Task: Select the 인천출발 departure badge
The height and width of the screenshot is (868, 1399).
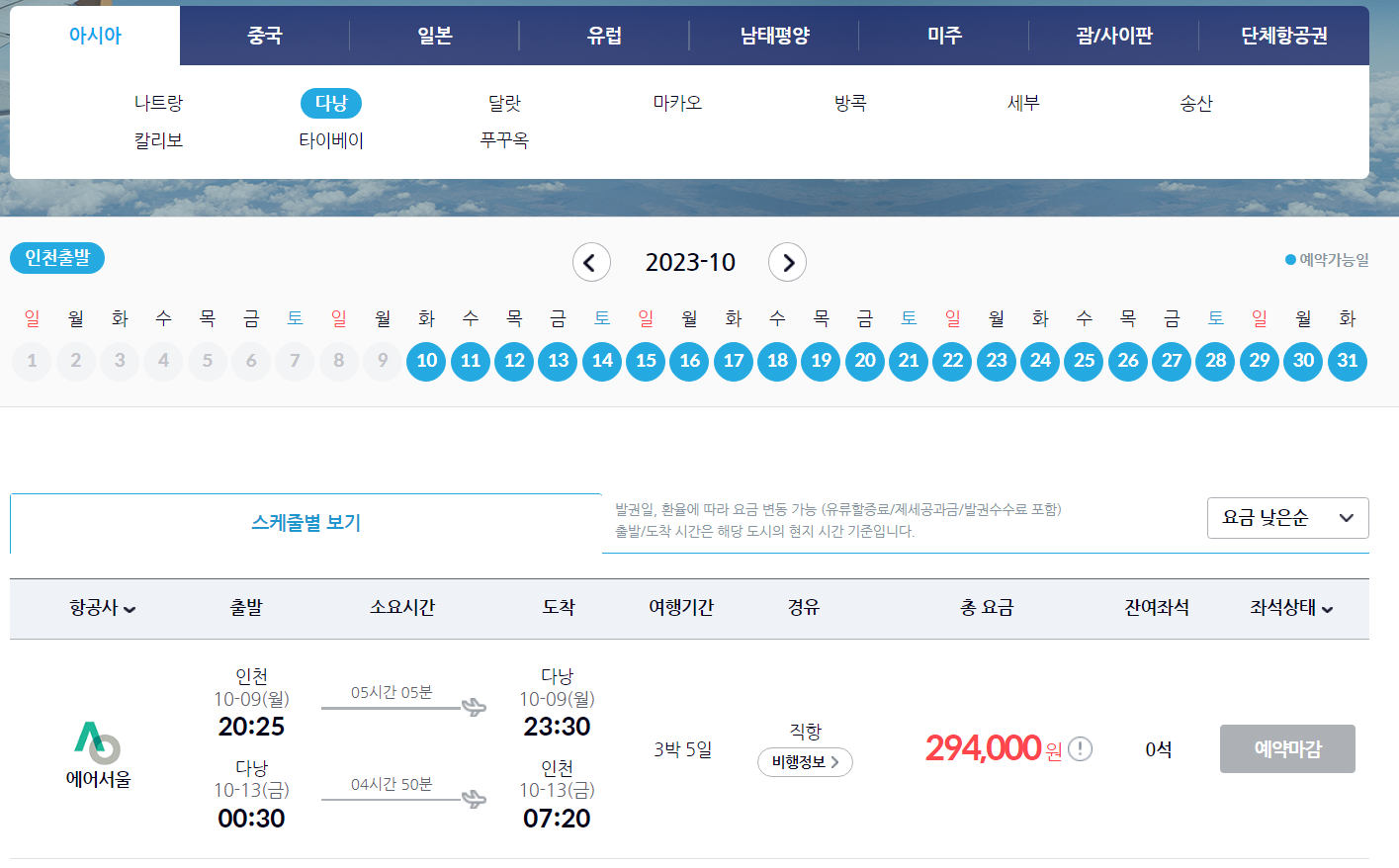Action: tap(56, 258)
